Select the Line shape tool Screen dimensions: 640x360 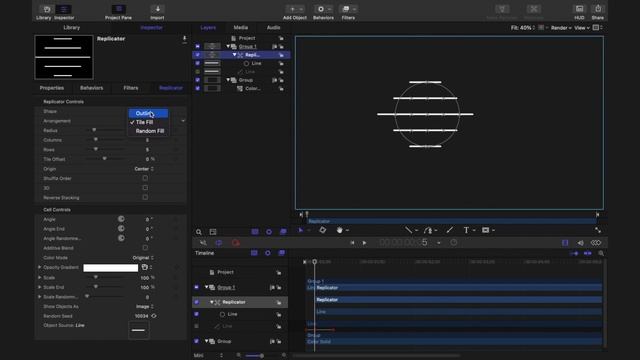[408, 230]
